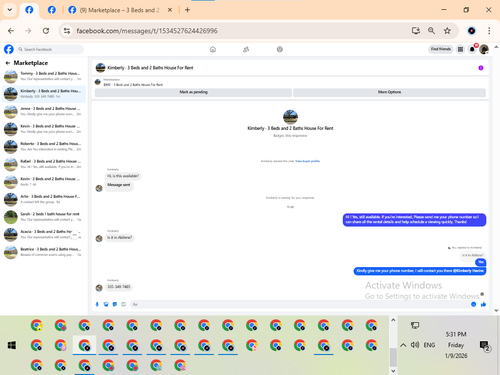The height and width of the screenshot is (375, 500).
Task: Open conversation information purple icon
Action: (x=481, y=68)
